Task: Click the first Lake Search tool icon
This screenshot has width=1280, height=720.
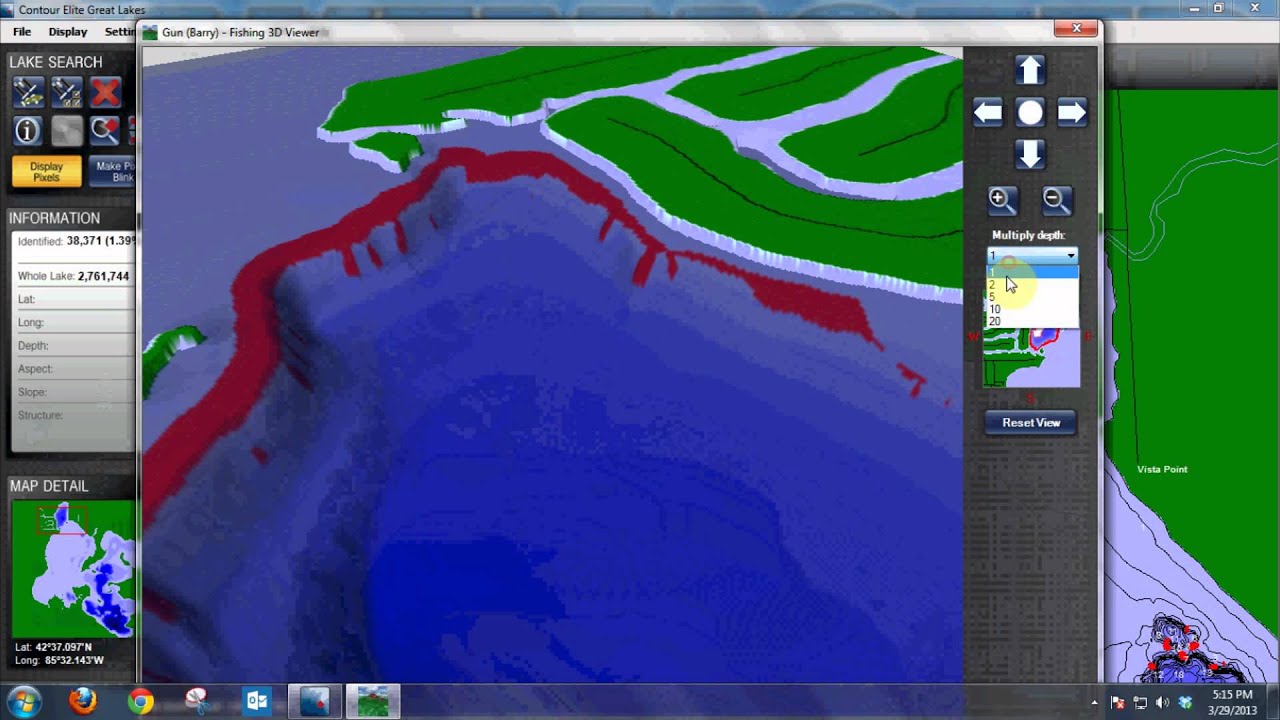Action: [28, 93]
